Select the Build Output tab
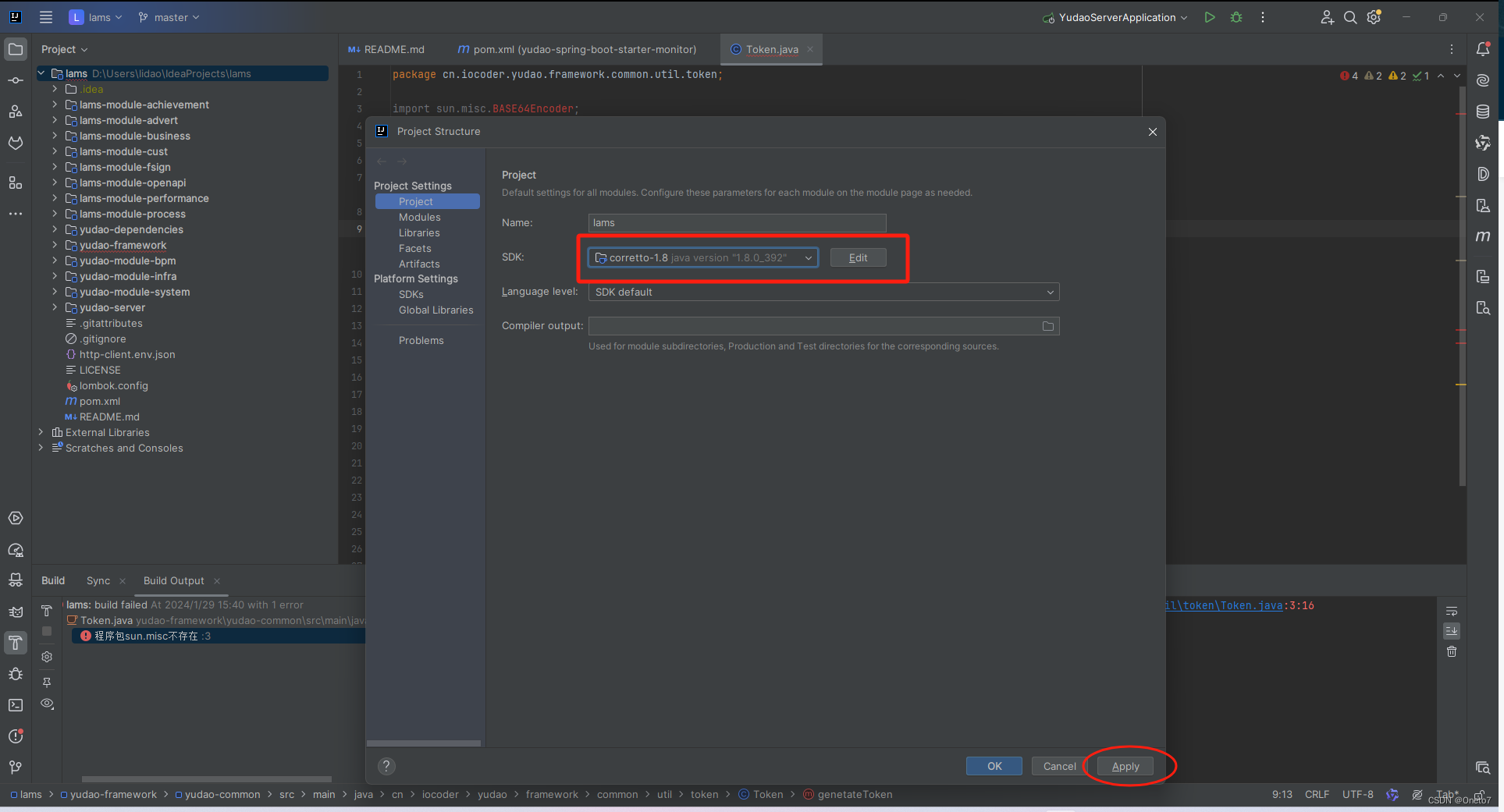This screenshot has height=812, width=1504. pyautogui.click(x=173, y=580)
